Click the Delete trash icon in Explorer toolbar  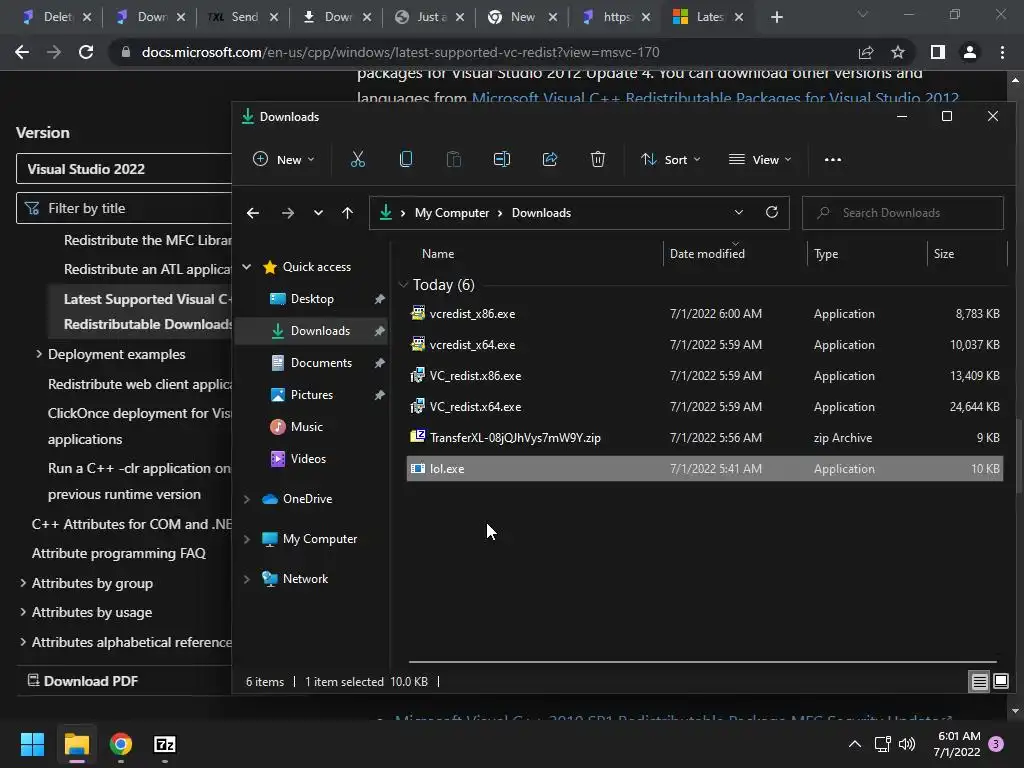(598, 159)
